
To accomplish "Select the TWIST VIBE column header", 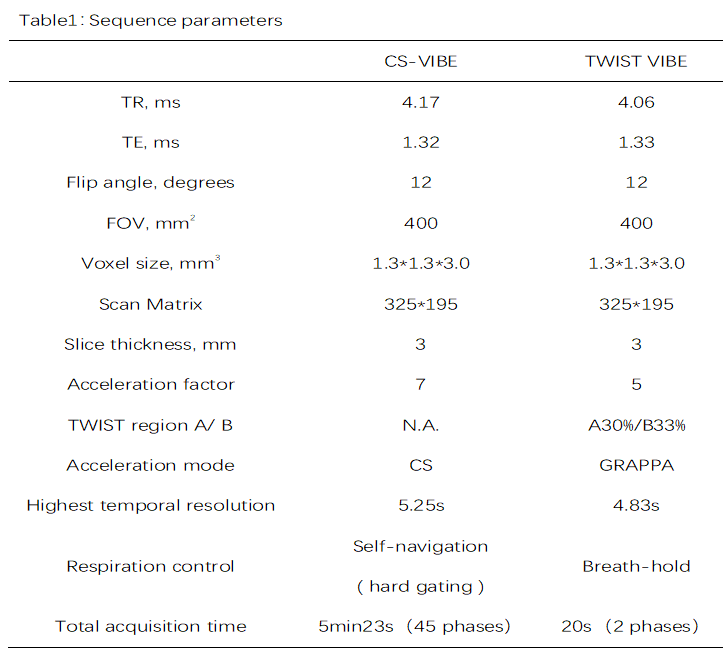I will [x=636, y=61].
